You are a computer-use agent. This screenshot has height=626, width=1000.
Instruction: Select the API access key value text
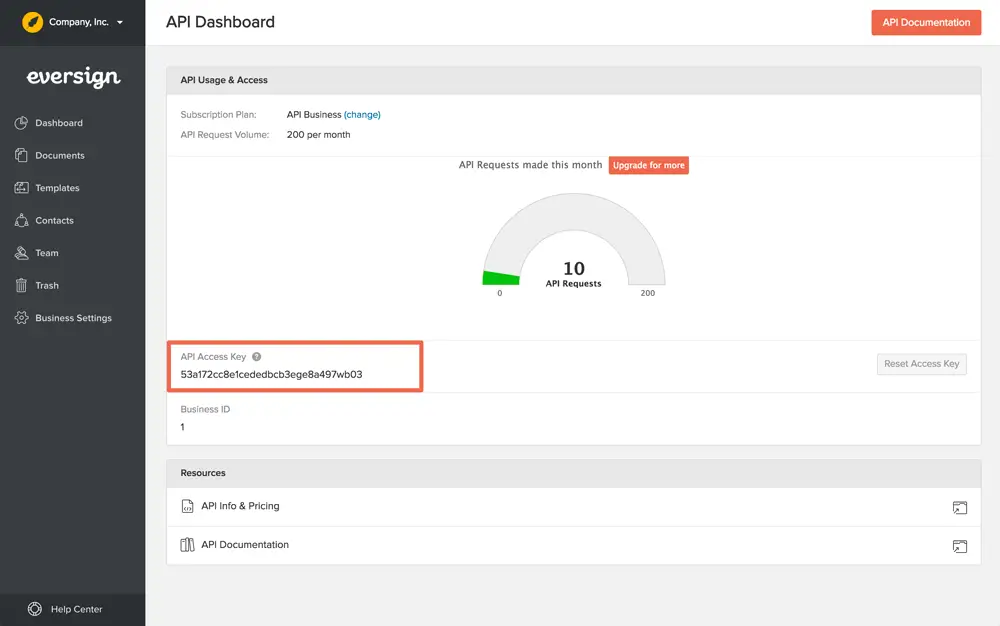(x=271, y=374)
